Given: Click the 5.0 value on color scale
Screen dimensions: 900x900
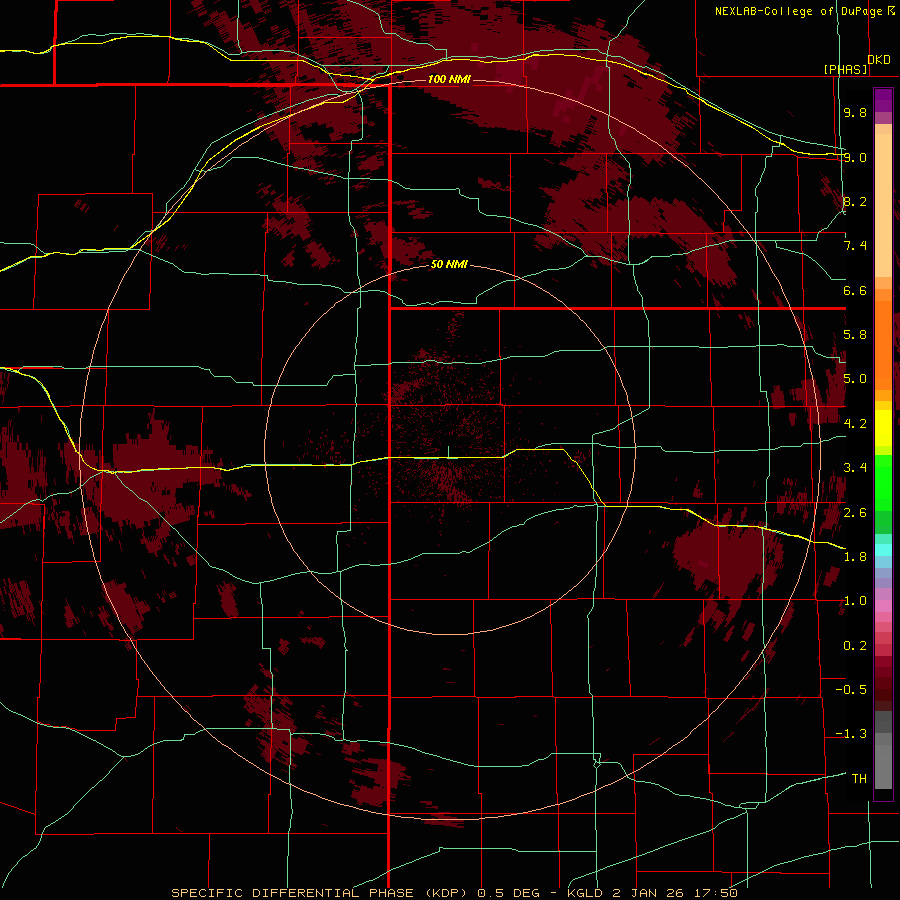Looking at the screenshot, I should 855,379.
